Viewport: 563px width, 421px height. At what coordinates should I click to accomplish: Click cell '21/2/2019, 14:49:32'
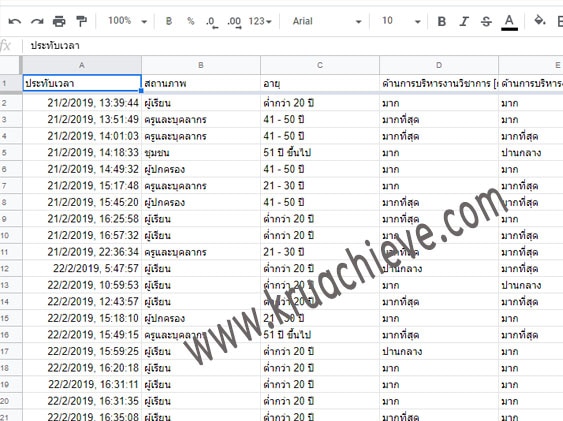click(82, 169)
